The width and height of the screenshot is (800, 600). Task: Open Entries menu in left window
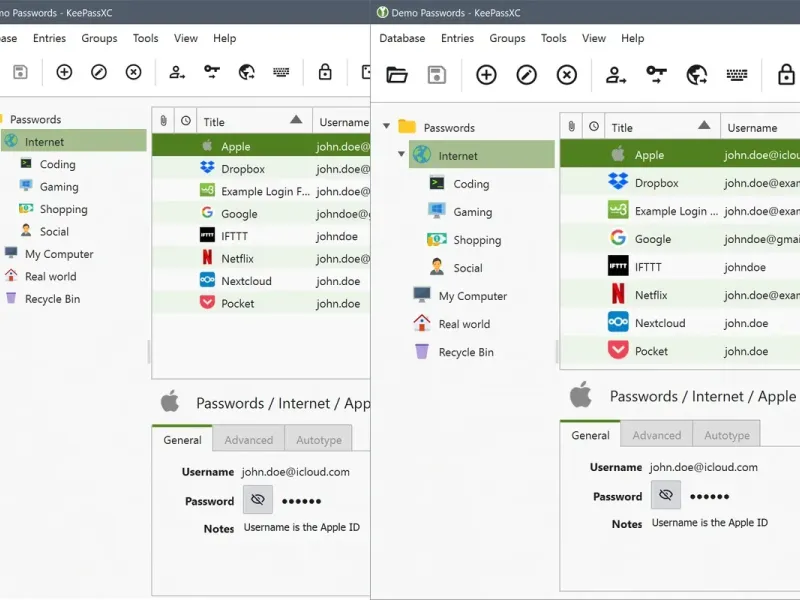[x=49, y=38]
